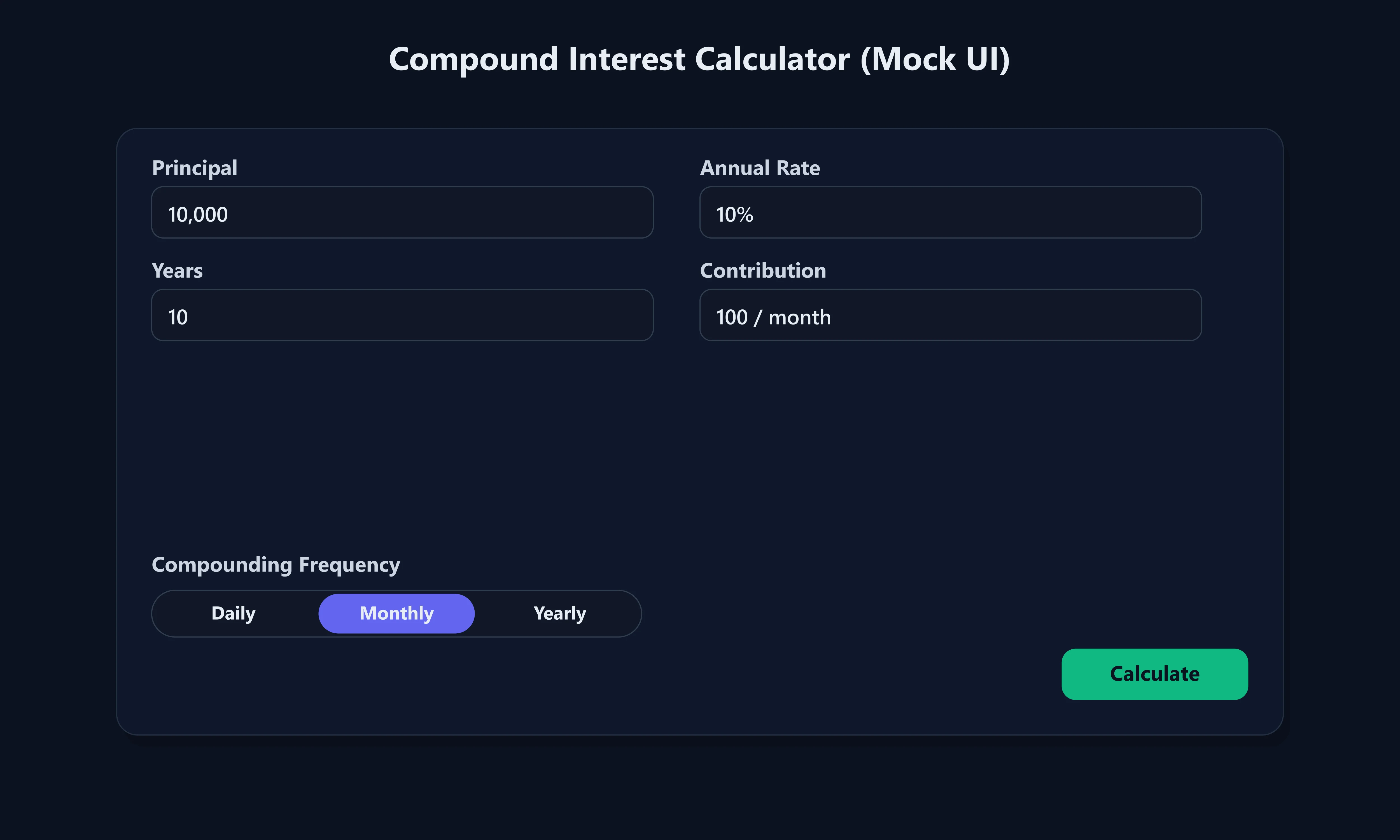Image resolution: width=1400 pixels, height=840 pixels.
Task: Click the Compound Interest Calculator title
Action: tap(699, 58)
